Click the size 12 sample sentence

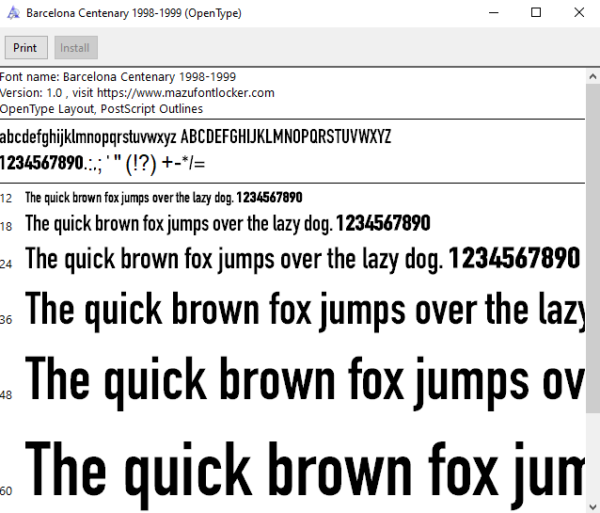[164, 198]
